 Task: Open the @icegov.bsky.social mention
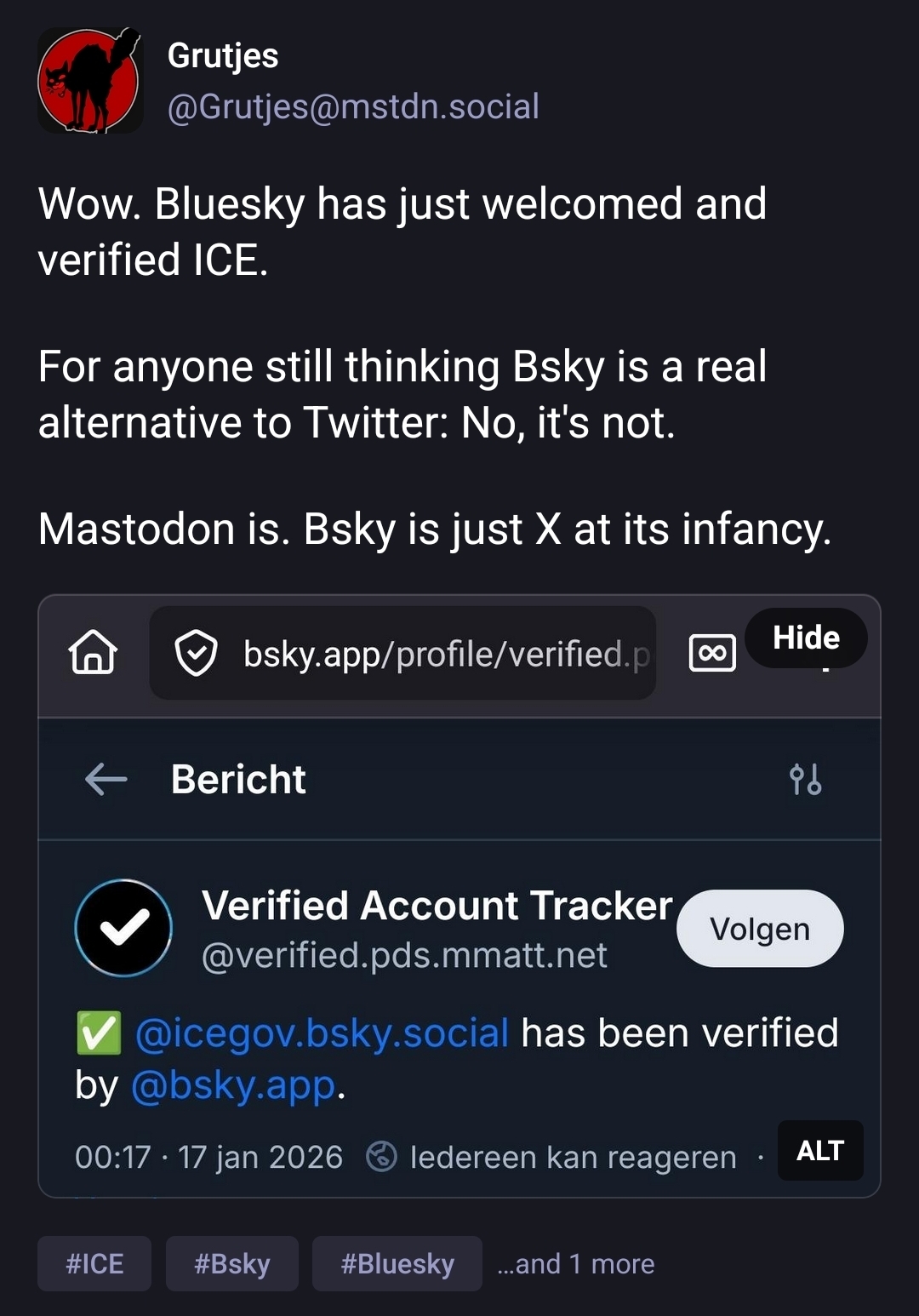click(x=322, y=1033)
